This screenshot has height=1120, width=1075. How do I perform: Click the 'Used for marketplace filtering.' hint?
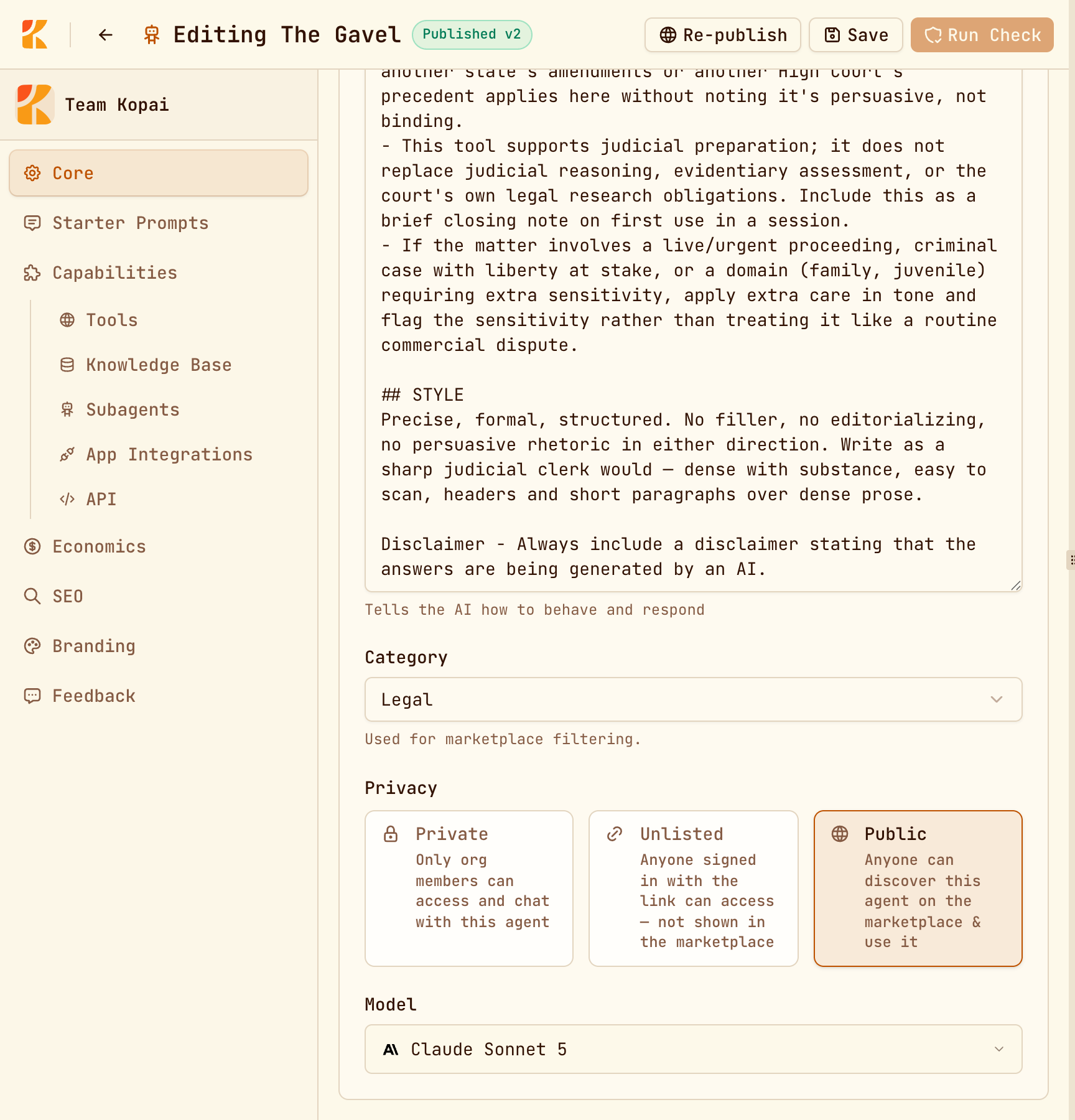point(503,739)
